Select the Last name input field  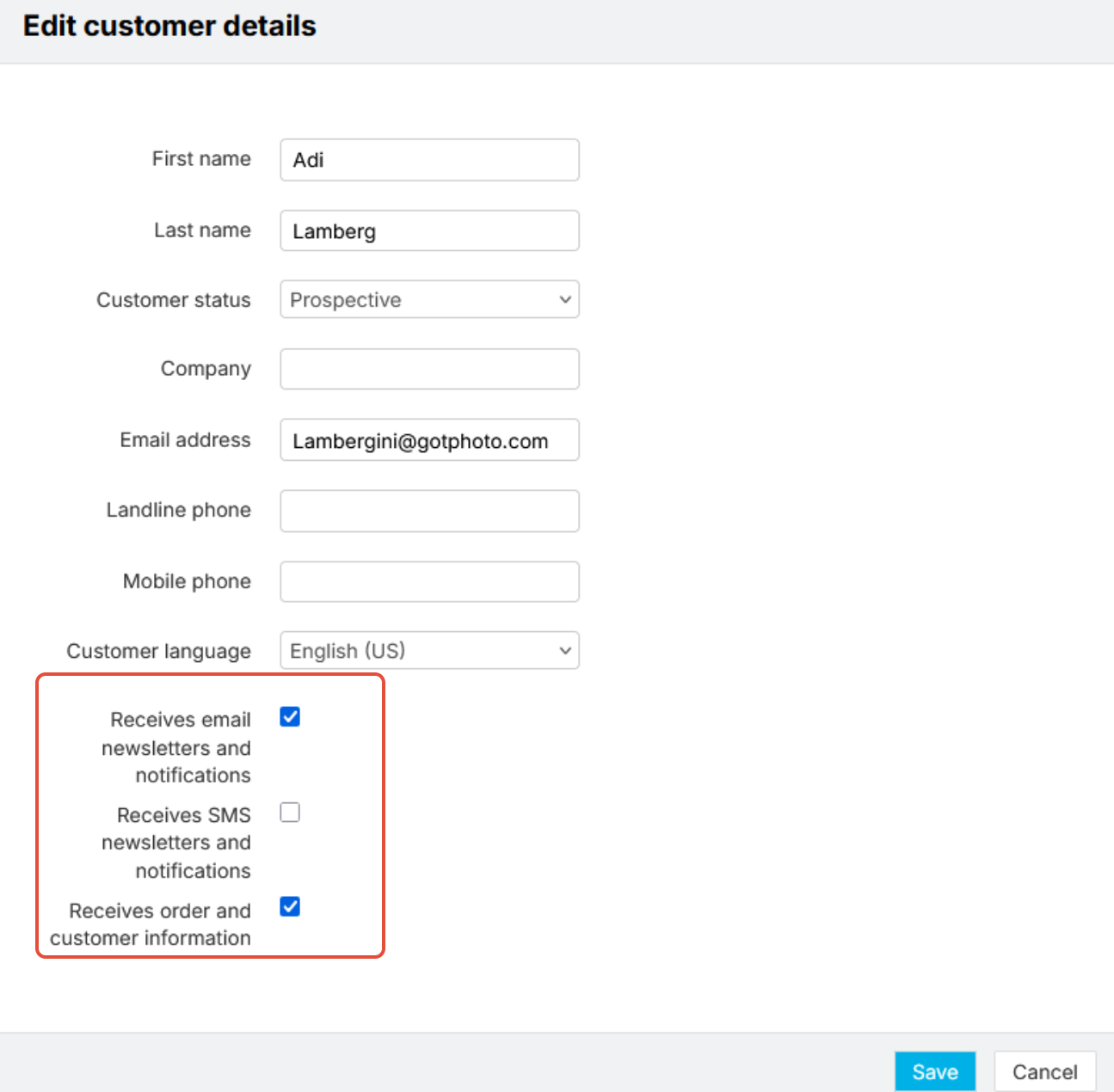pos(429,230)
